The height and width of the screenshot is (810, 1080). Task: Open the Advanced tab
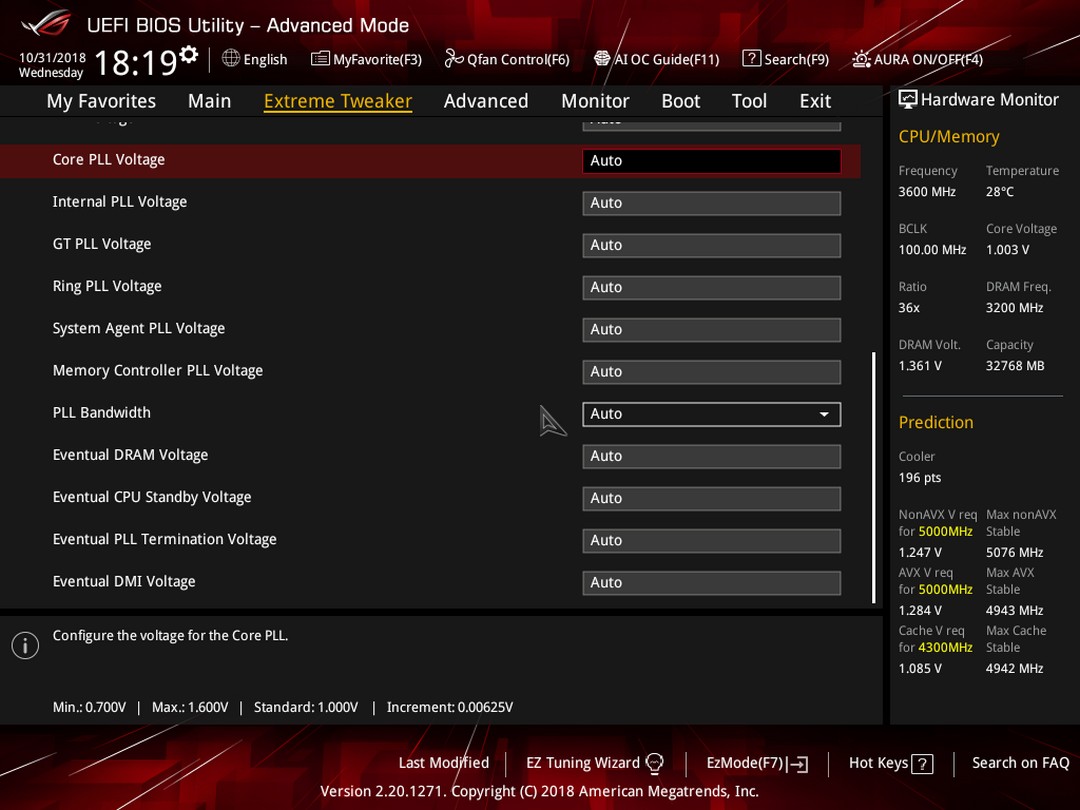(x=486, y=101)
